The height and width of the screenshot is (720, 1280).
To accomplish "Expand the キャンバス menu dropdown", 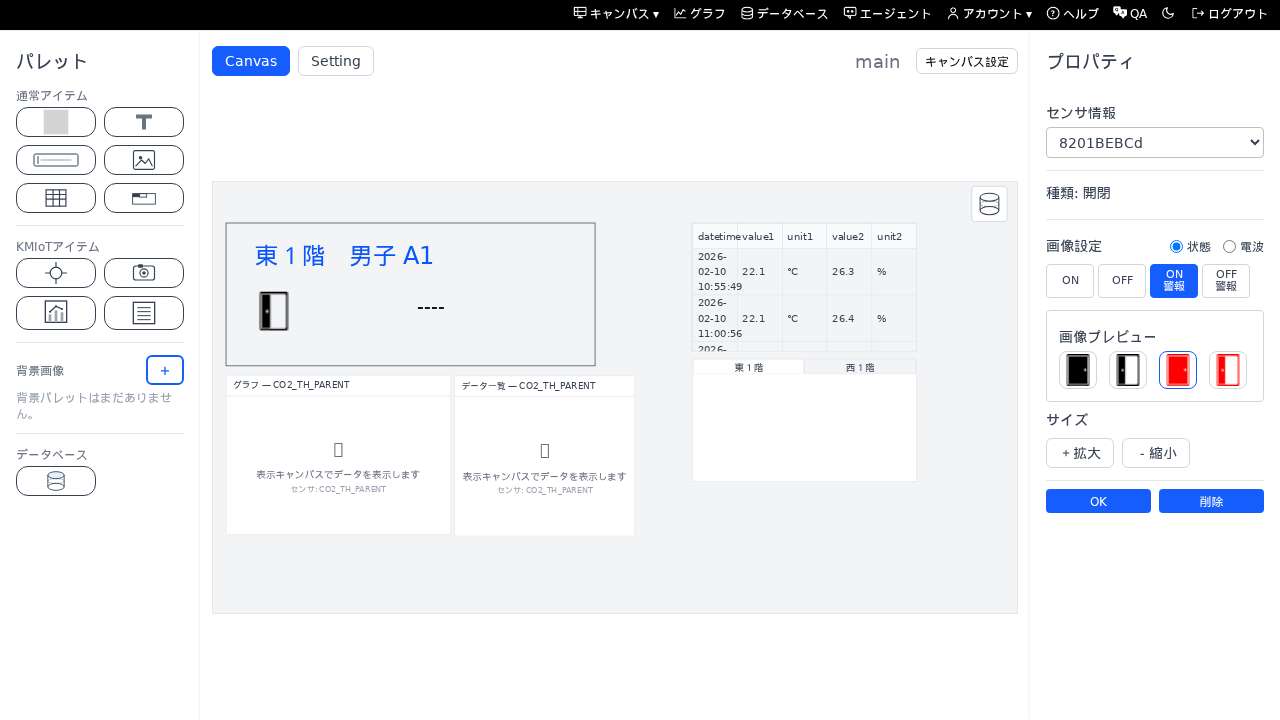I will coord(614,14).
